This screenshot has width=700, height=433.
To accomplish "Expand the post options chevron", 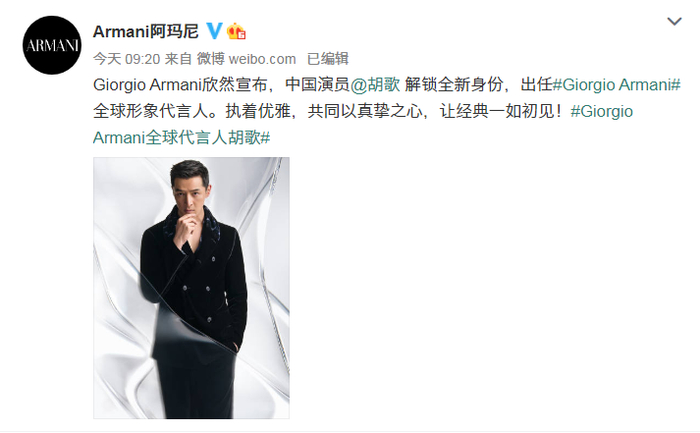I will (x=674, y=21).
